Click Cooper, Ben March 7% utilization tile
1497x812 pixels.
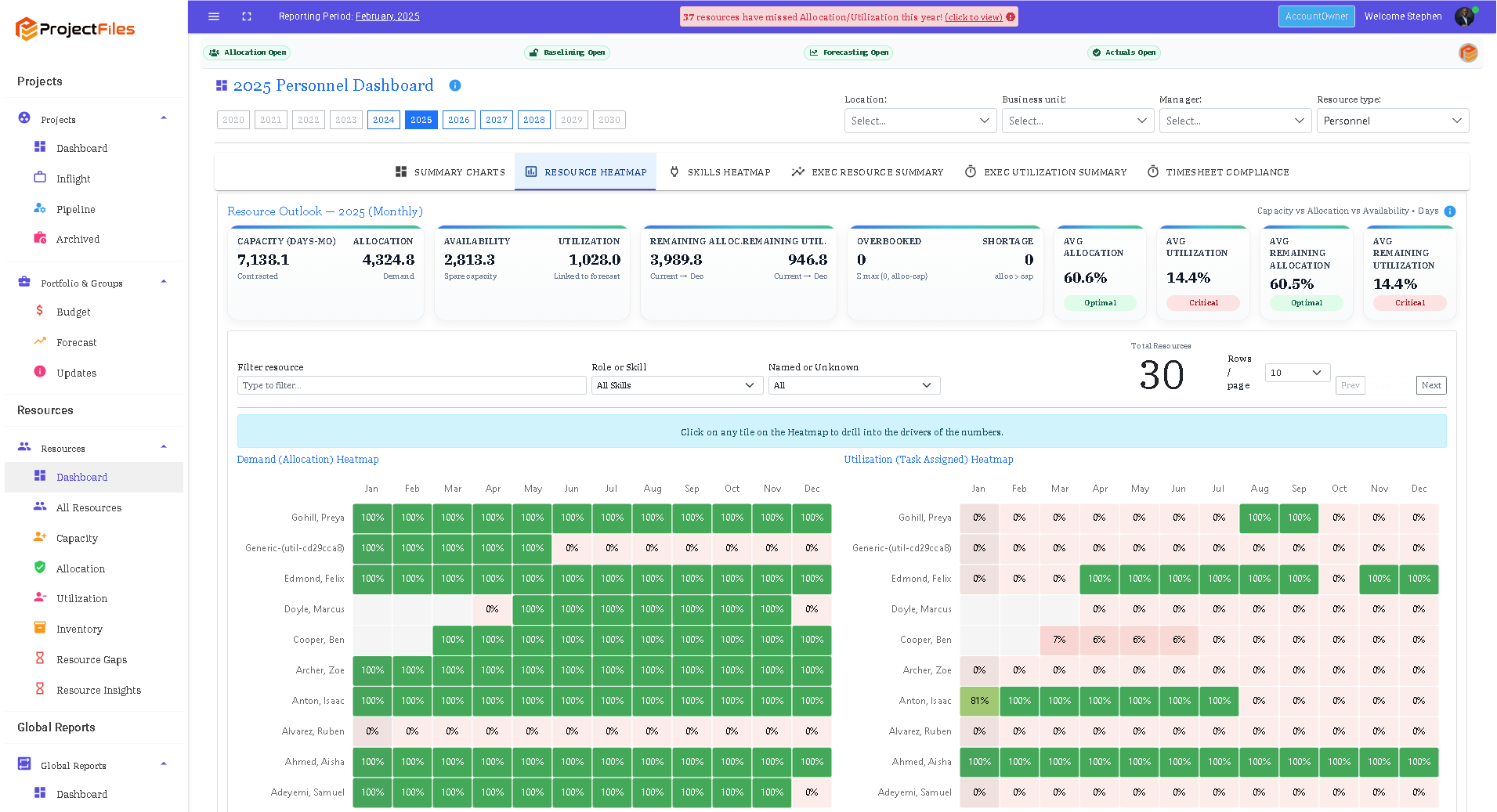tap(1059, 640)
